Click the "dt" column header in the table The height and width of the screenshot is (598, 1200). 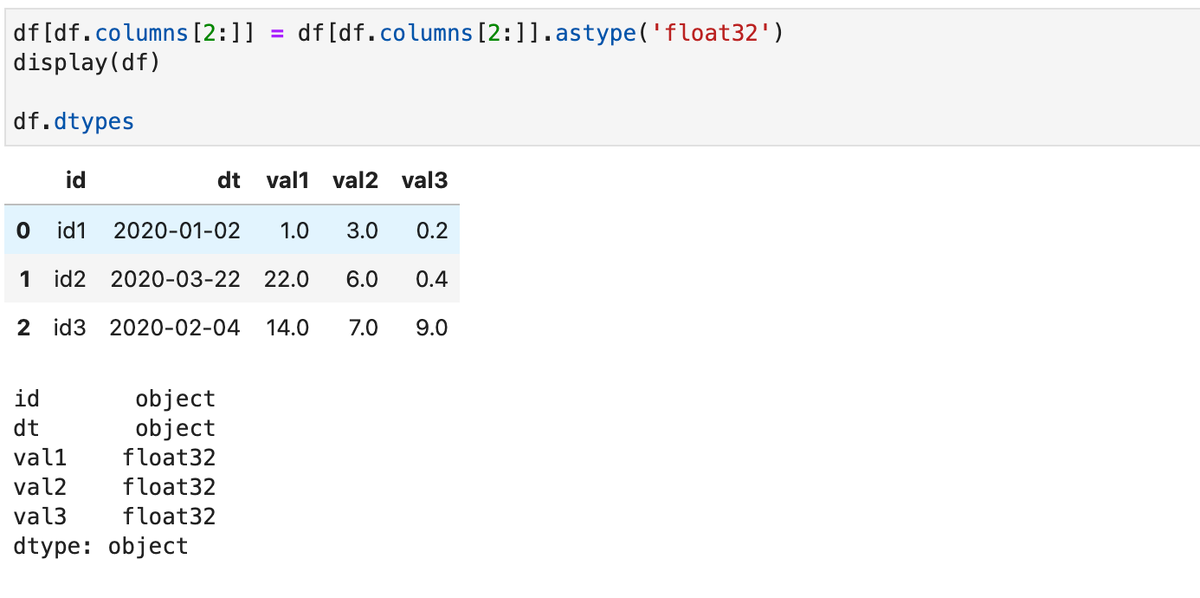pyautogui.click(x=228, y=181)
